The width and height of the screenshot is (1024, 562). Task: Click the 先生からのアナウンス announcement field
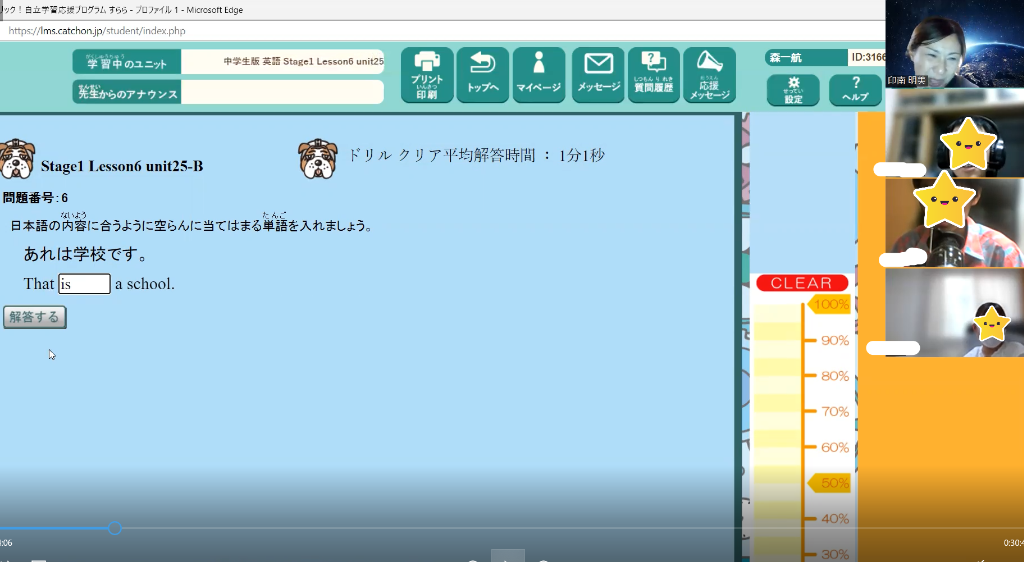[283, 93]
